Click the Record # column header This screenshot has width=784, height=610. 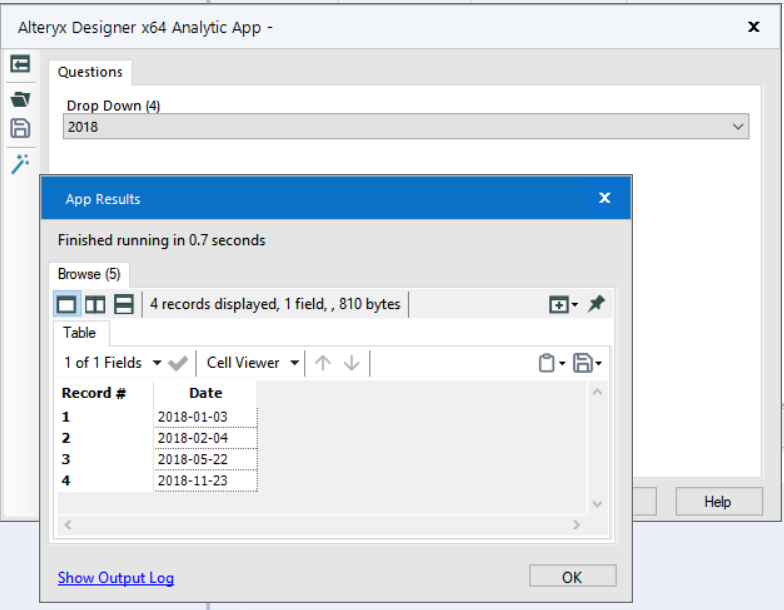94,393
